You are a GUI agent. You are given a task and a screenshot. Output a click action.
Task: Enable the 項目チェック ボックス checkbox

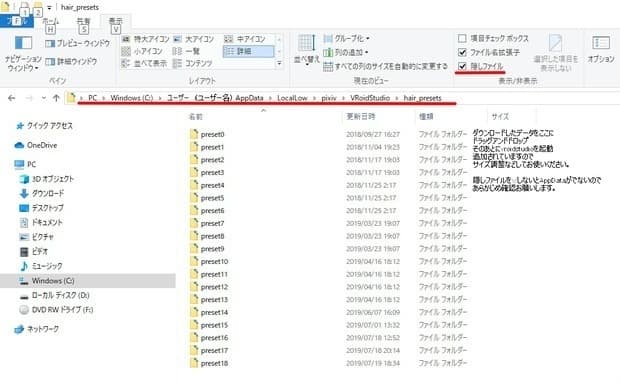tap(462, 38)
